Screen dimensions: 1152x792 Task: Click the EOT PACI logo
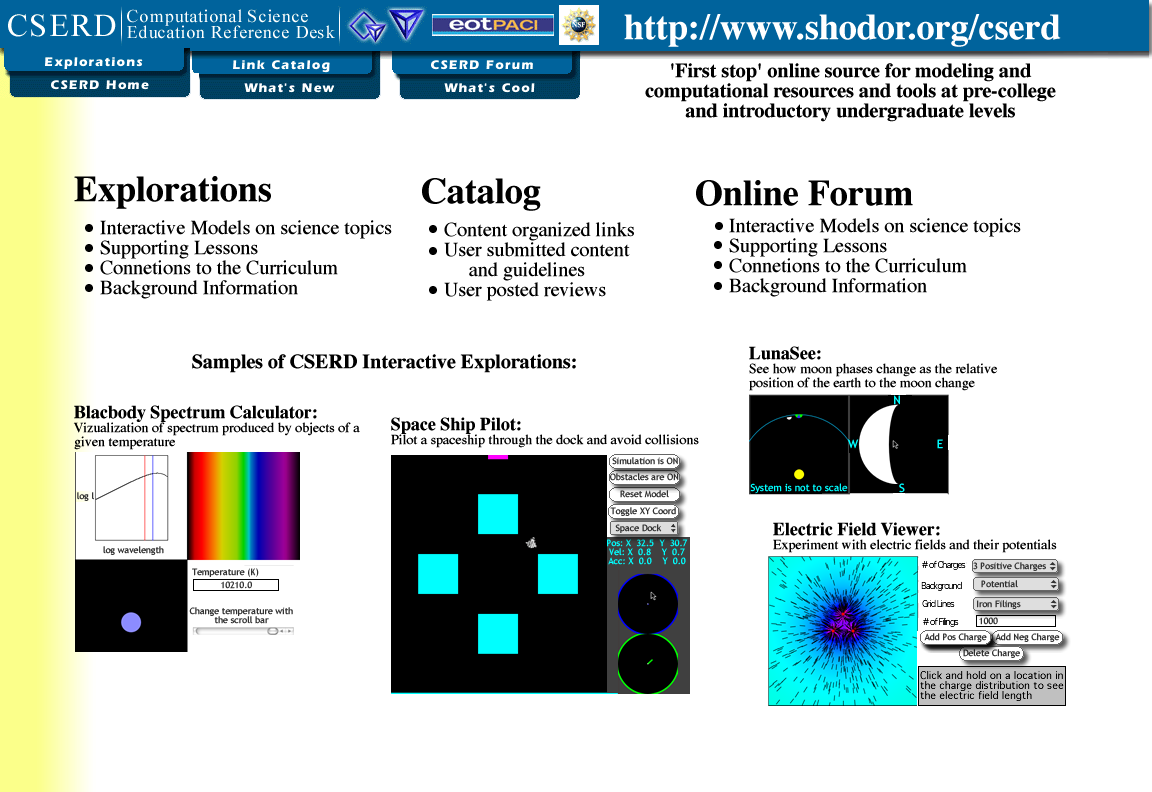tap(492, 25)
